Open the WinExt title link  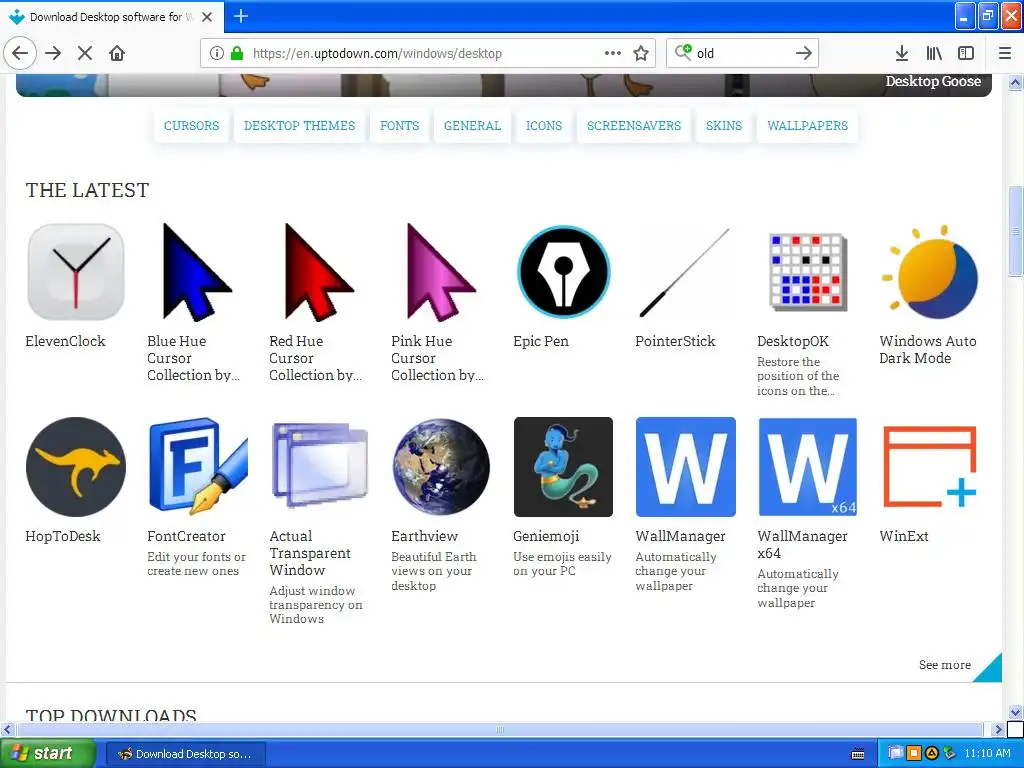click(x=904, y=536)
